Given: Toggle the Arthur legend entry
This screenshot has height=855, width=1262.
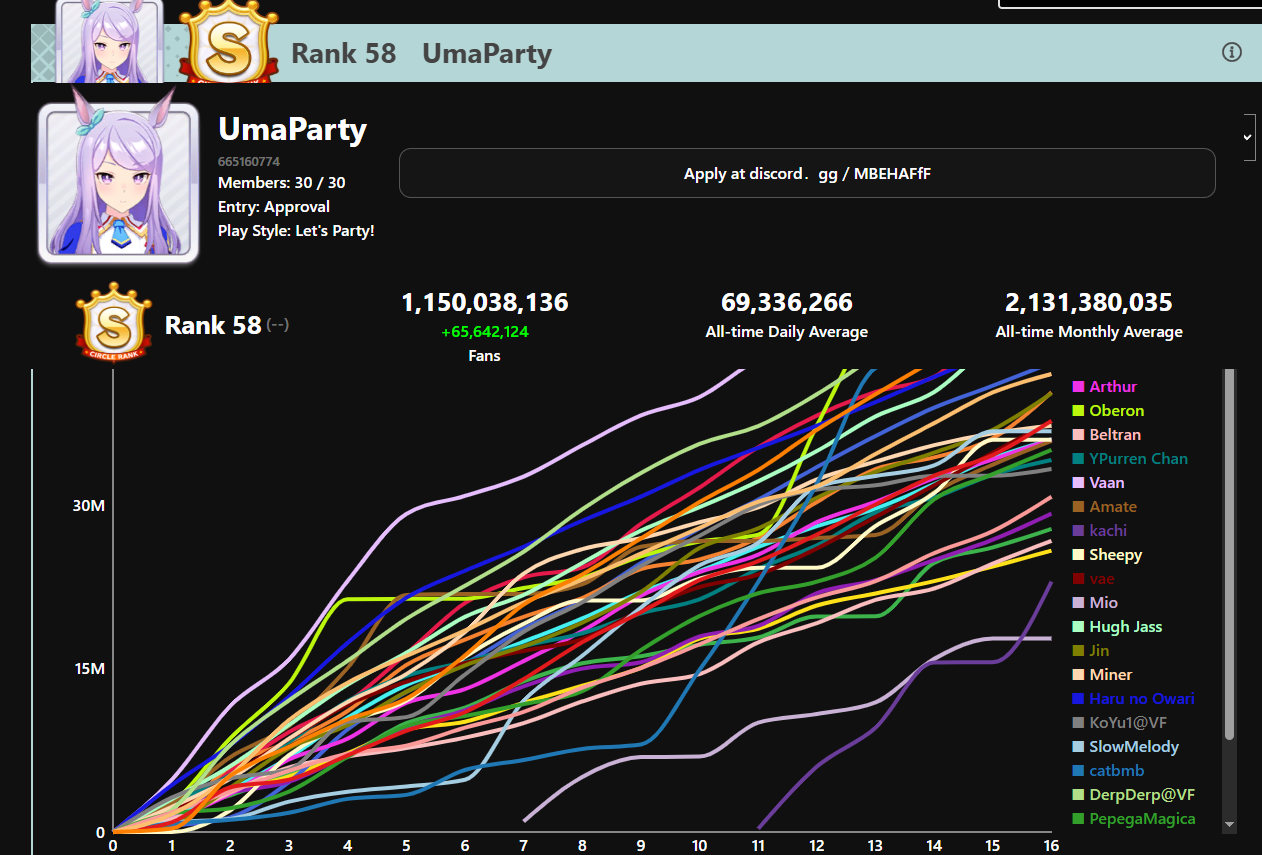Looking at the screenshot, I should 1105,387.
